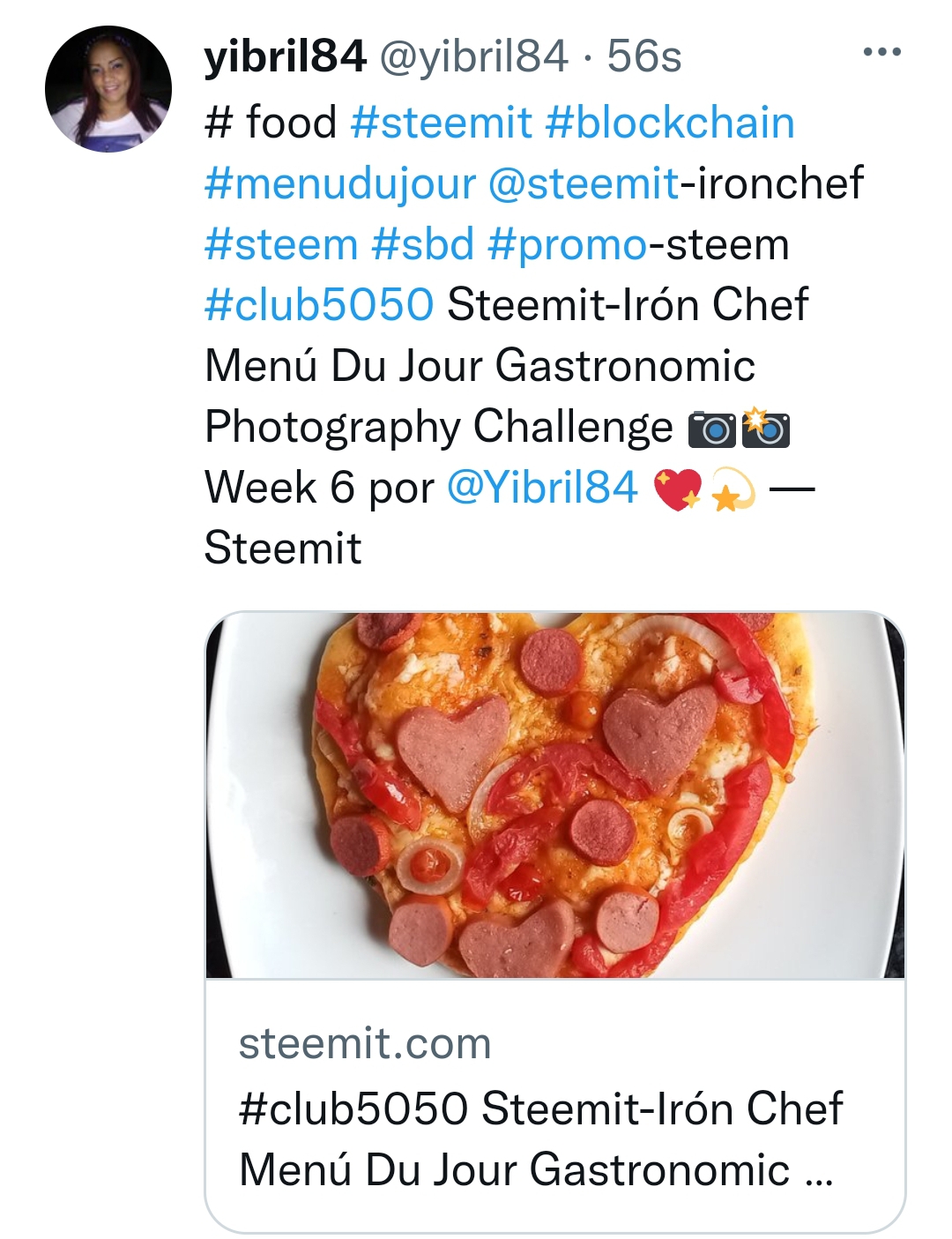Tap the sparkling heart emoji
The width and height of the screenshot is (952, 1239).
(676, 489)
